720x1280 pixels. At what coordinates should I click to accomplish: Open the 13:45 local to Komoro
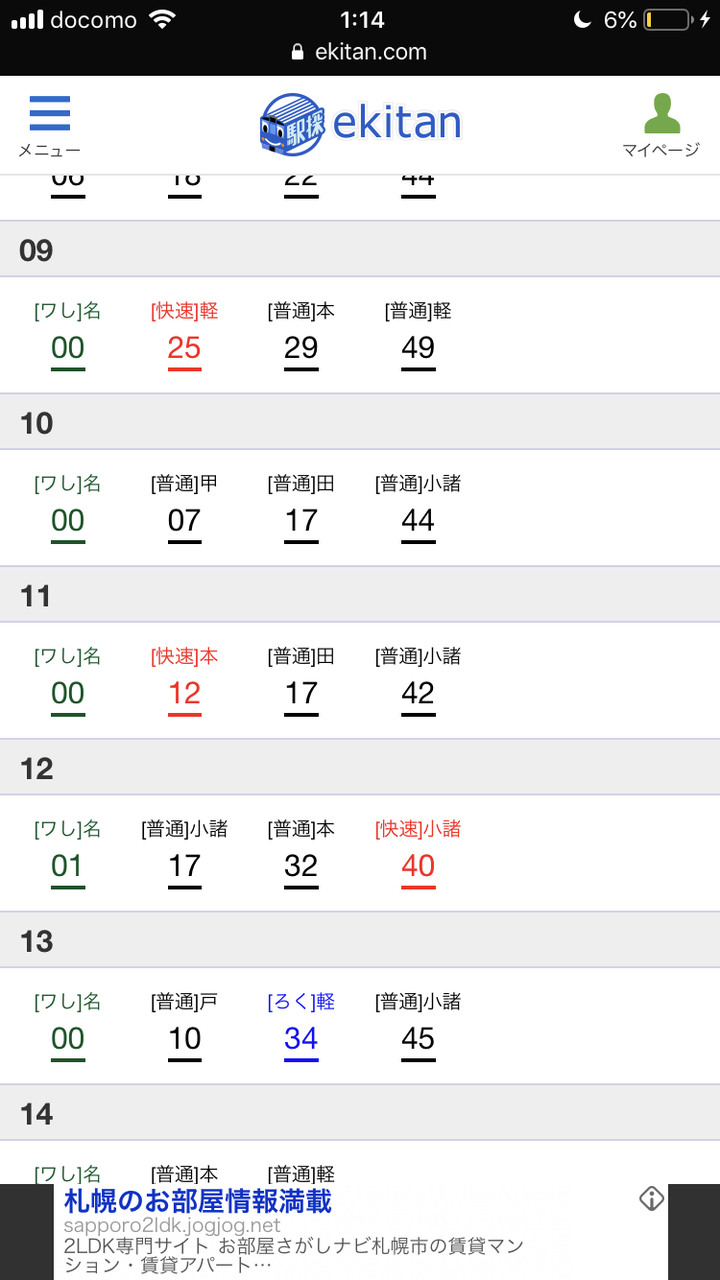click(418, 1039)
